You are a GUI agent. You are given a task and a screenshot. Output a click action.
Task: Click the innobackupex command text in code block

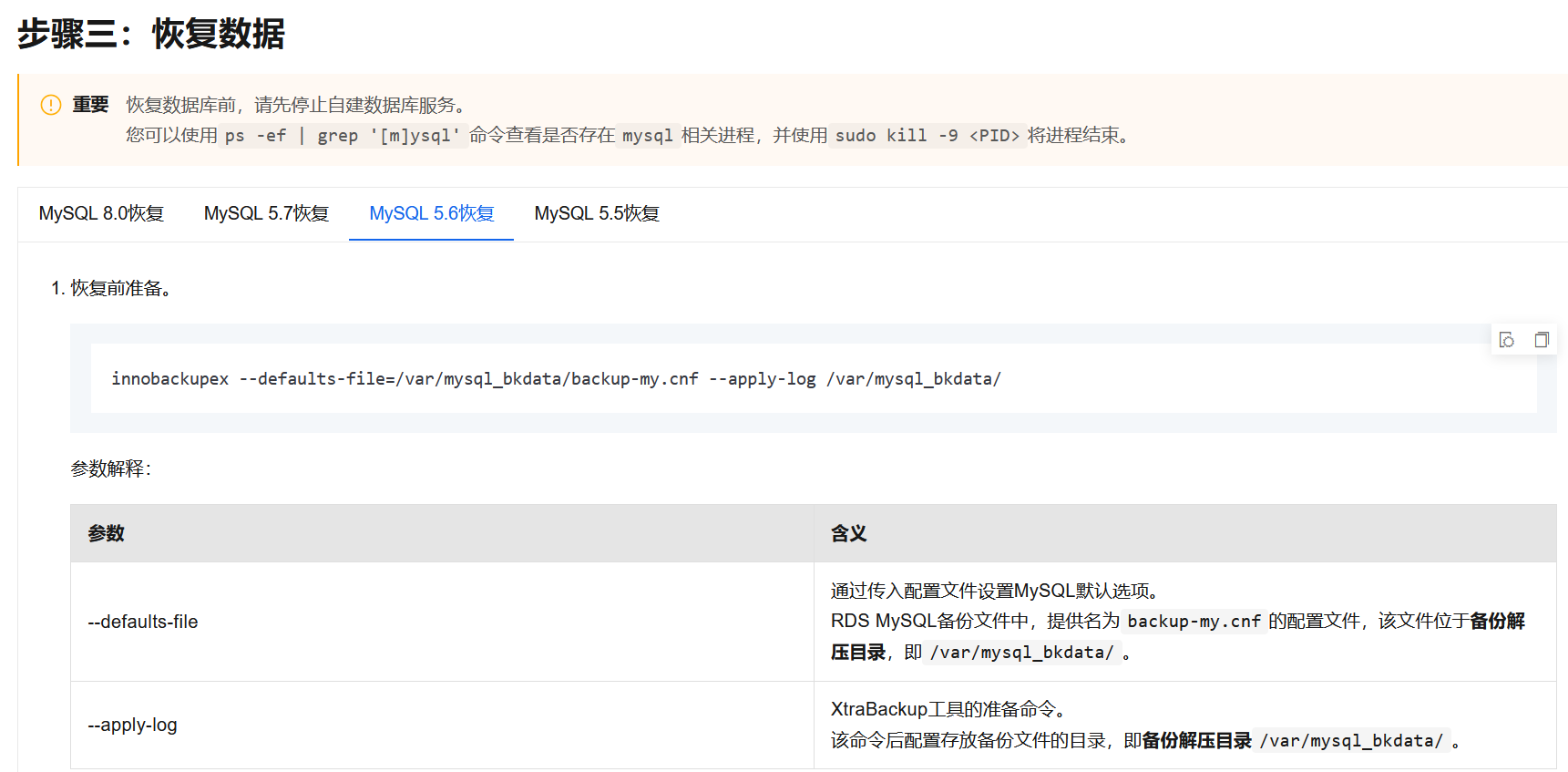pyautogui.click(x=556, y=378)
